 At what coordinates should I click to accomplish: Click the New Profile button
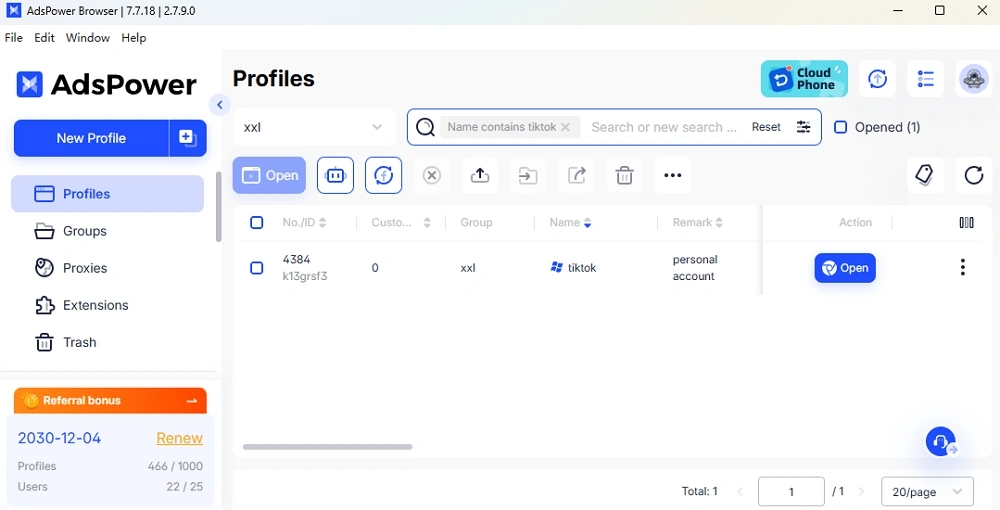(91, 138)
